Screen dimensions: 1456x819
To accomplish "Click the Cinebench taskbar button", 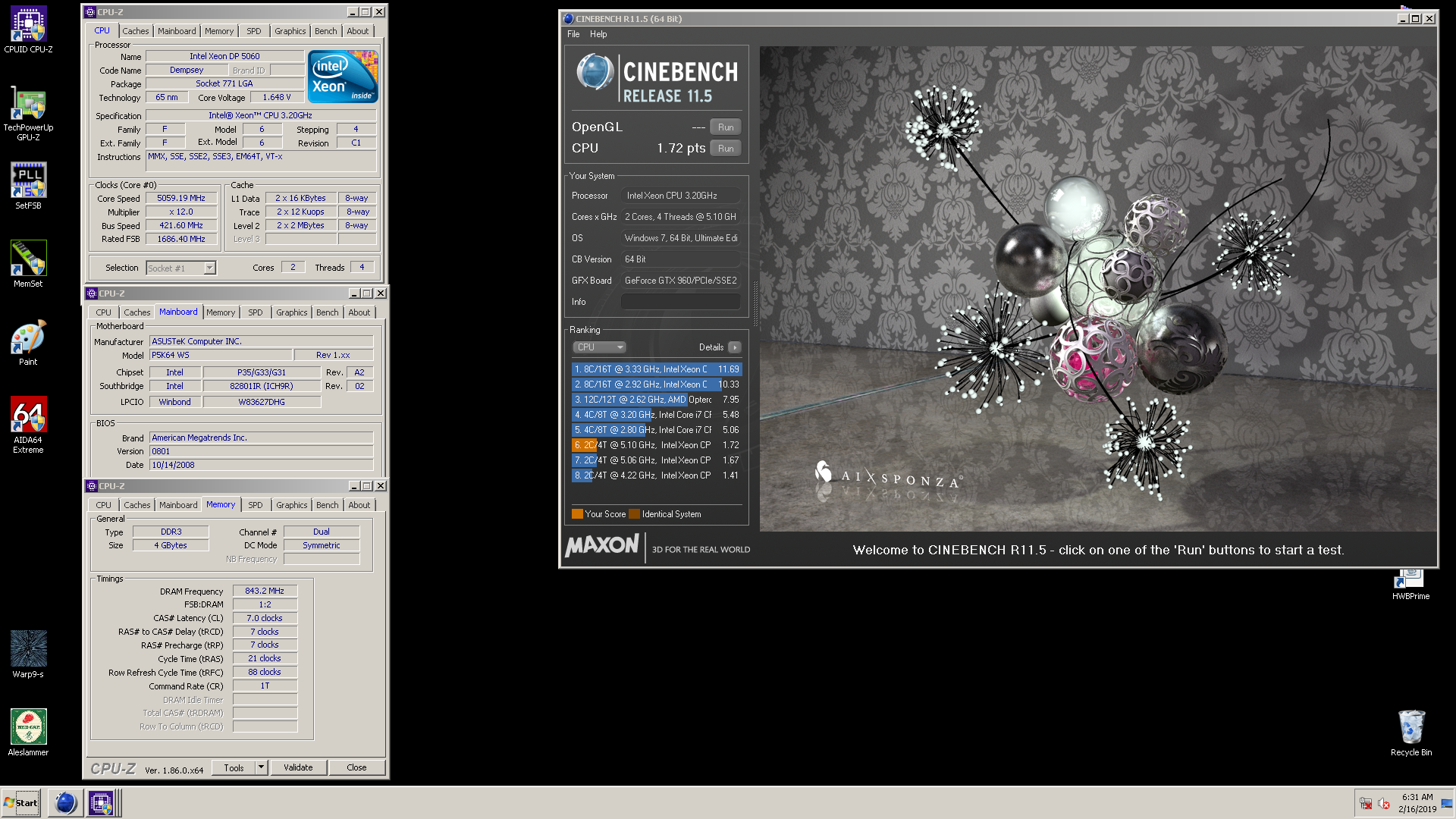I will (66, 802).
